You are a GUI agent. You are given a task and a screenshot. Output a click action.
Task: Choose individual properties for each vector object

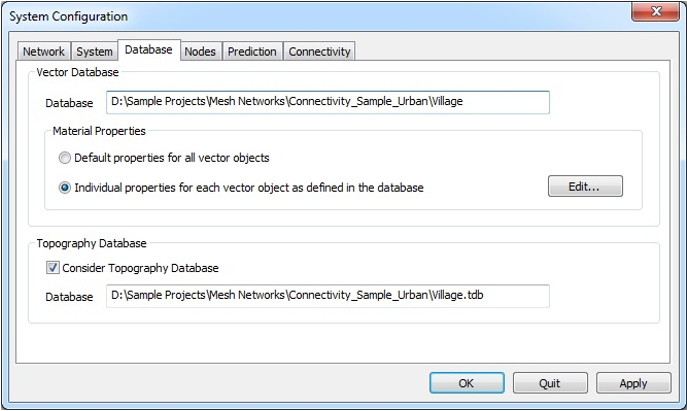pos(65,187)
